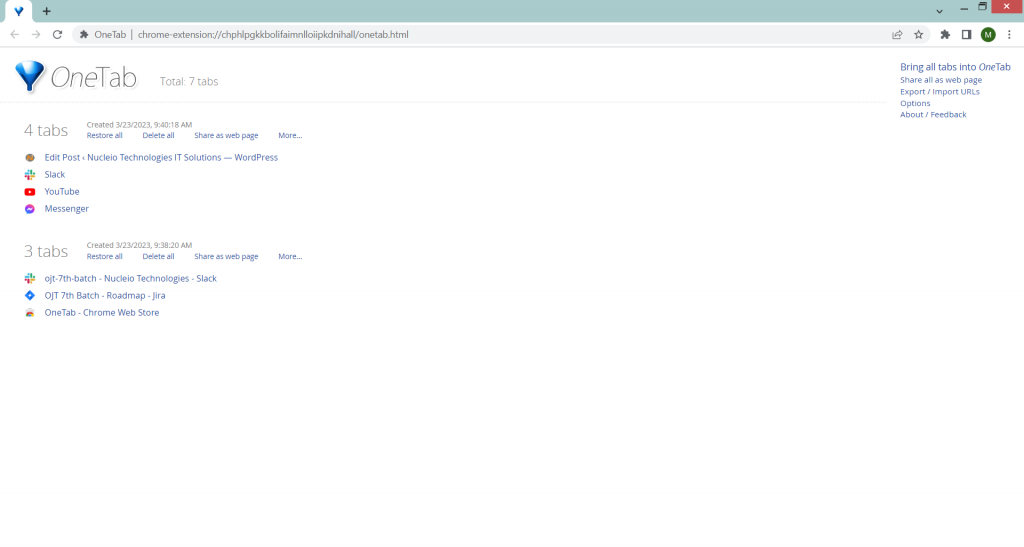Open the tab search chevron

(939, 11)
